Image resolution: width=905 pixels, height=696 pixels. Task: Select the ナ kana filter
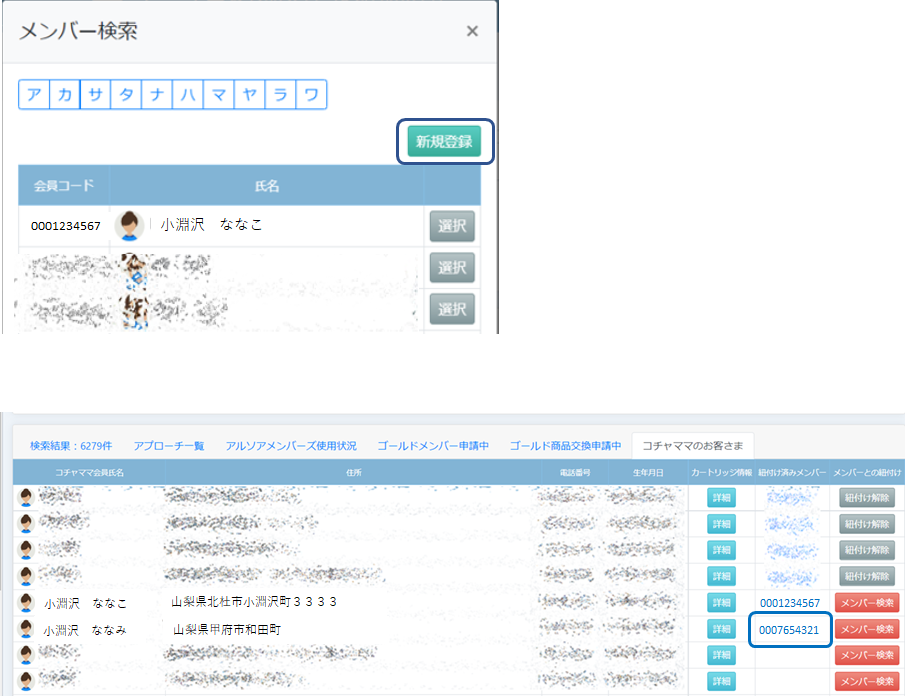(157, 95)
